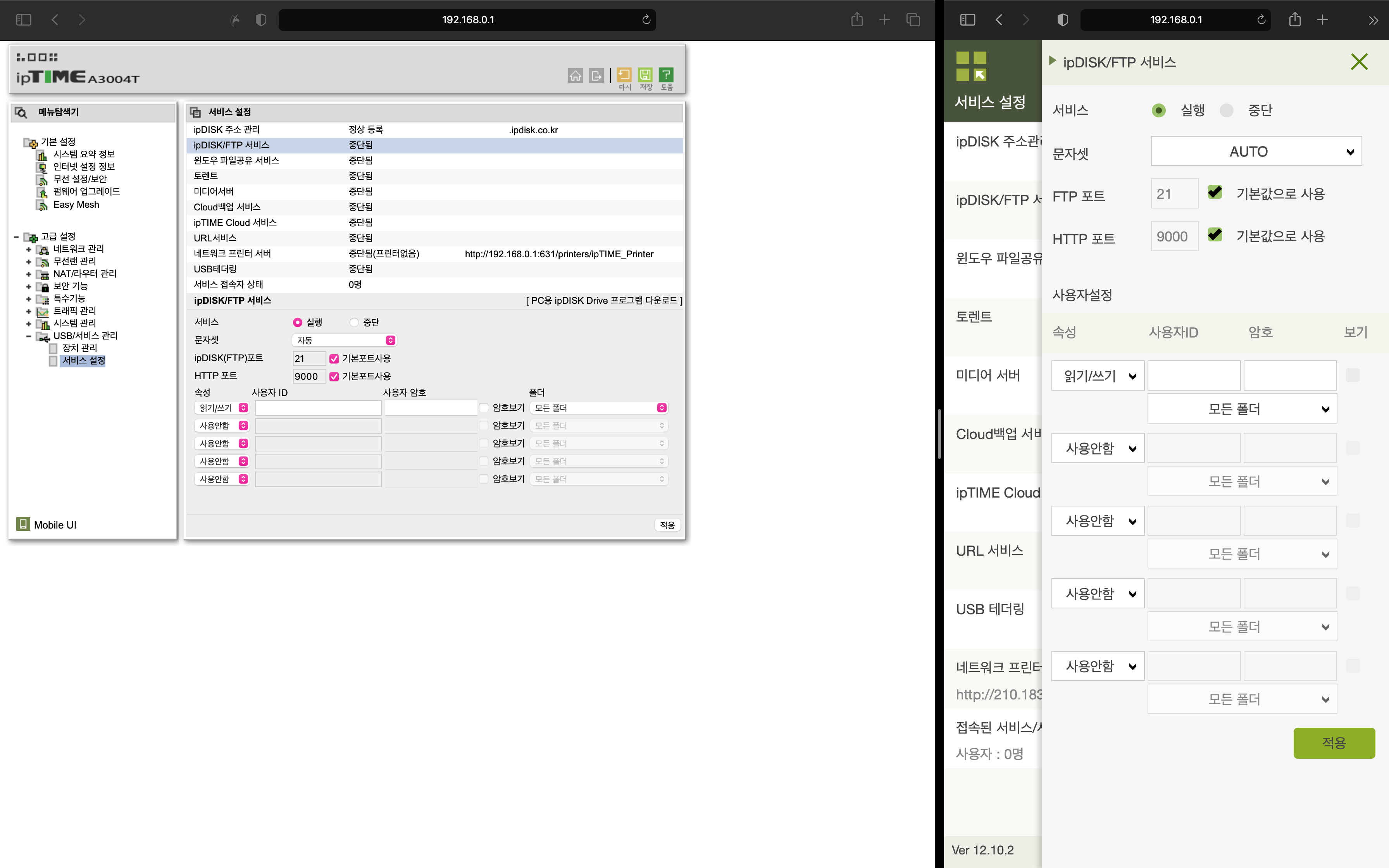Expand the 네트워크 관리 tree node
Screen dimensions: 1389x868
pos(29,249)
